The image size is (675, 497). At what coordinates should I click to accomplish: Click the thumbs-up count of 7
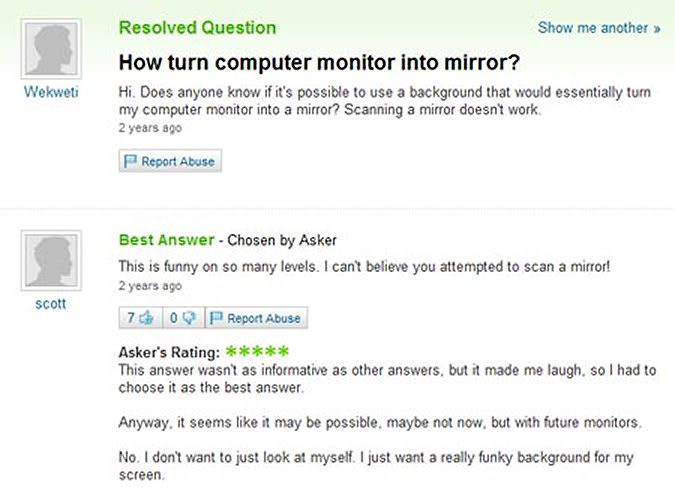(131, 318)
